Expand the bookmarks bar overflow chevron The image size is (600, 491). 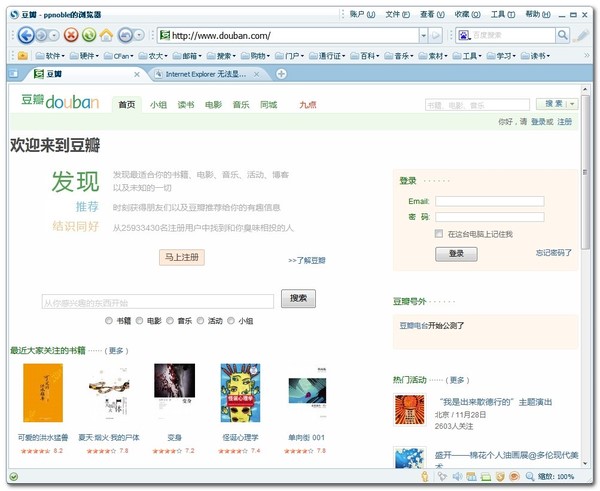(x=587, y=56)
